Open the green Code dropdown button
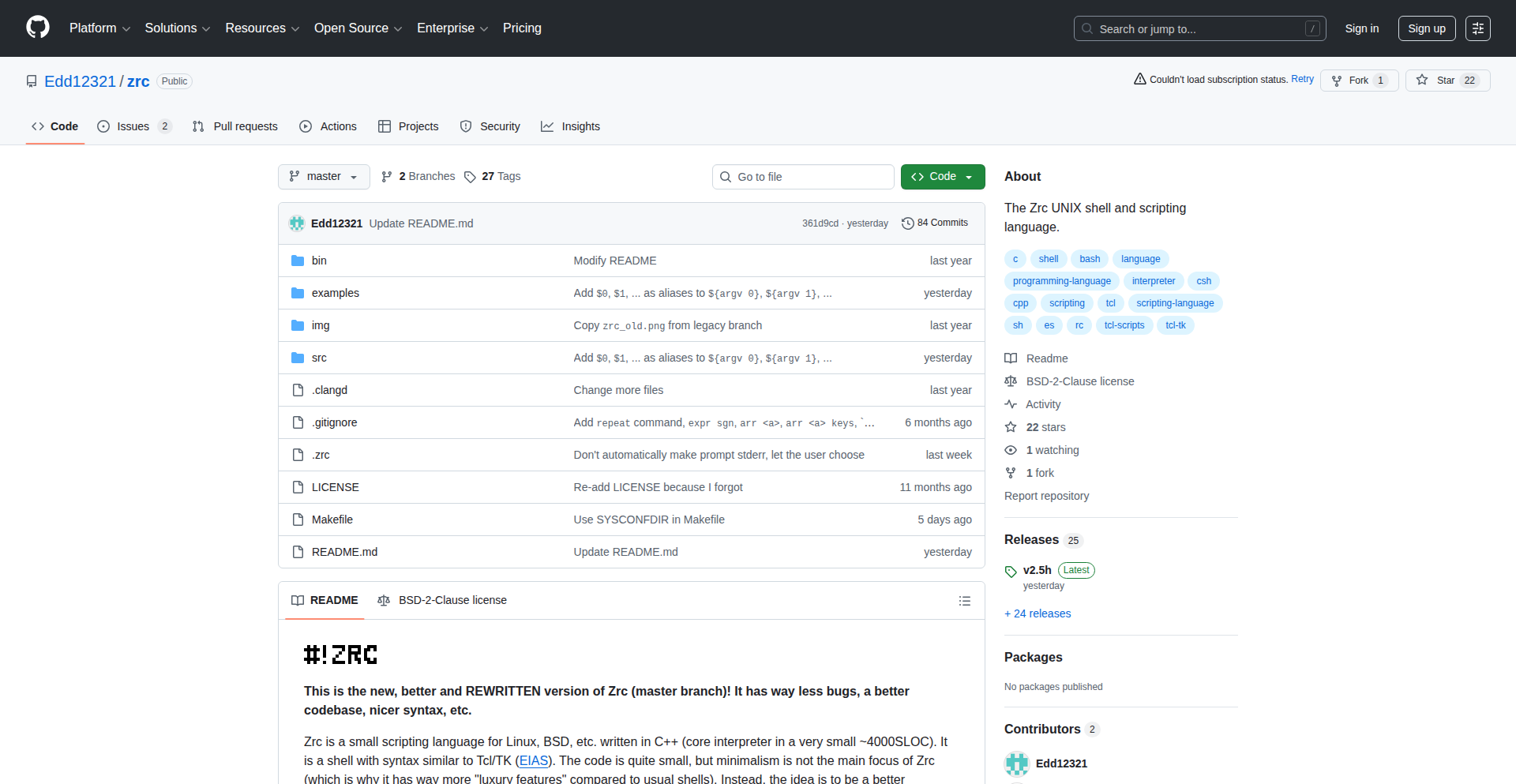The width and height of the screenshot is (1516, 784). (x=943, y=177)
